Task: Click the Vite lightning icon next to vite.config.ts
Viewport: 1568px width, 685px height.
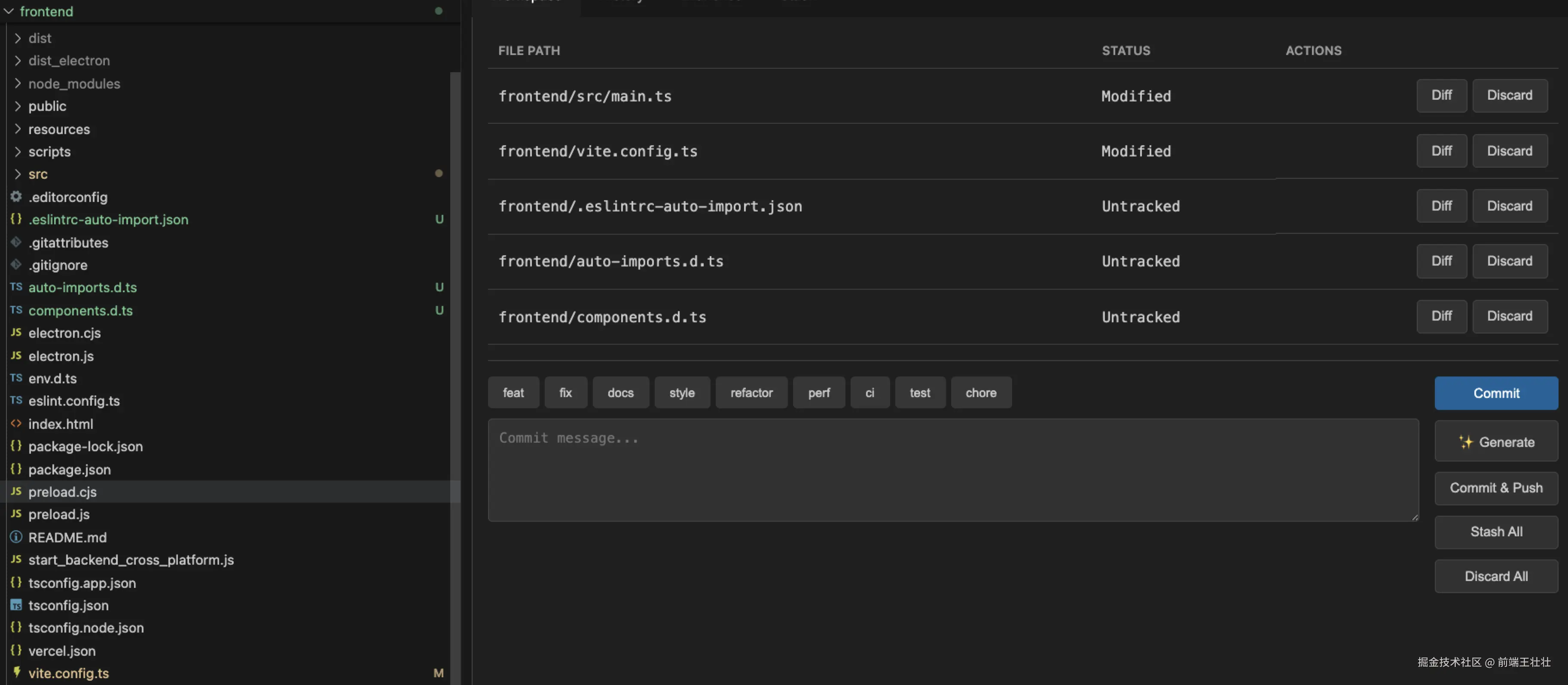Action: 16,672
